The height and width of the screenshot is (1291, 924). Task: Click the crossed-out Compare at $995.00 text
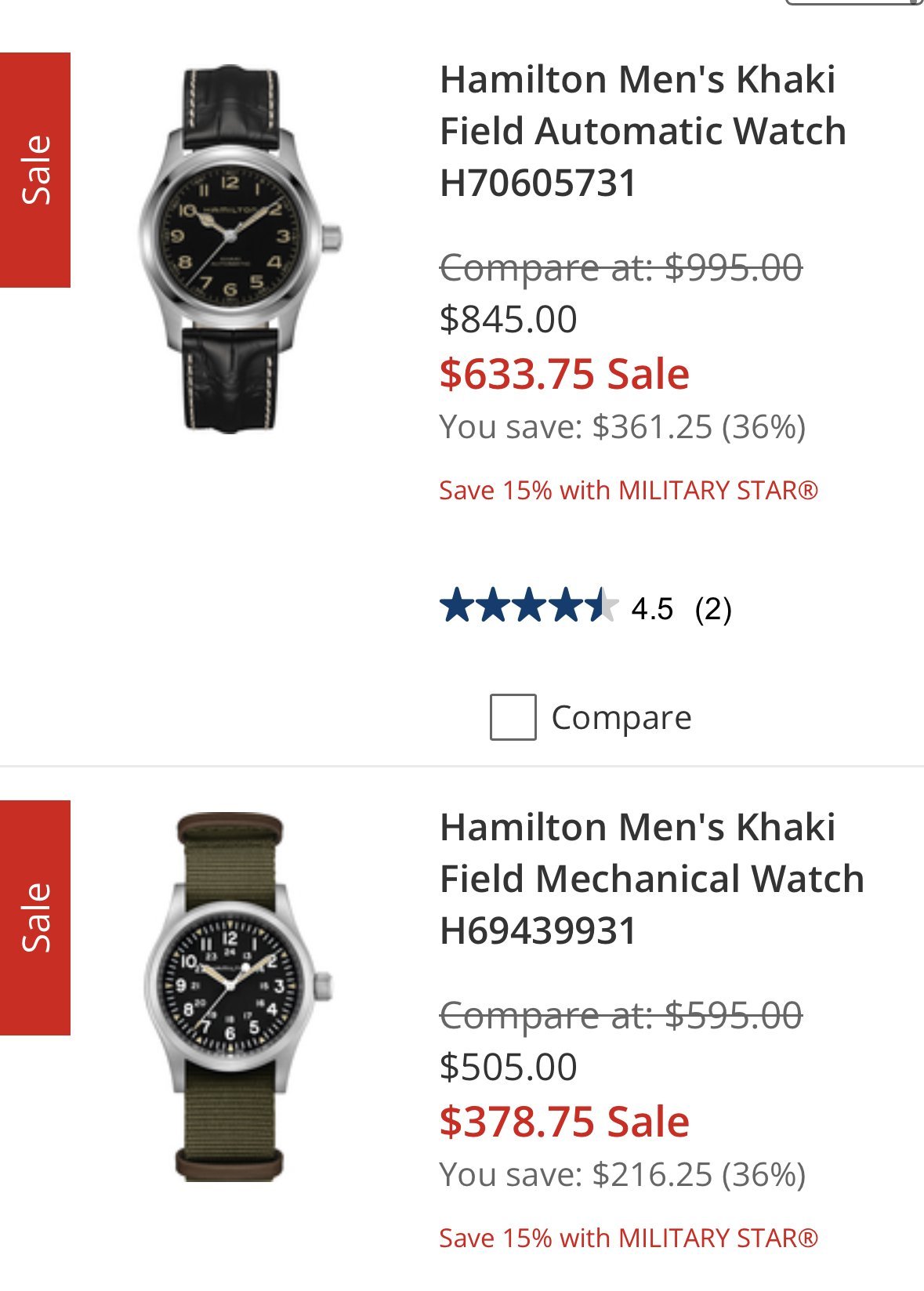coord(621,268)
